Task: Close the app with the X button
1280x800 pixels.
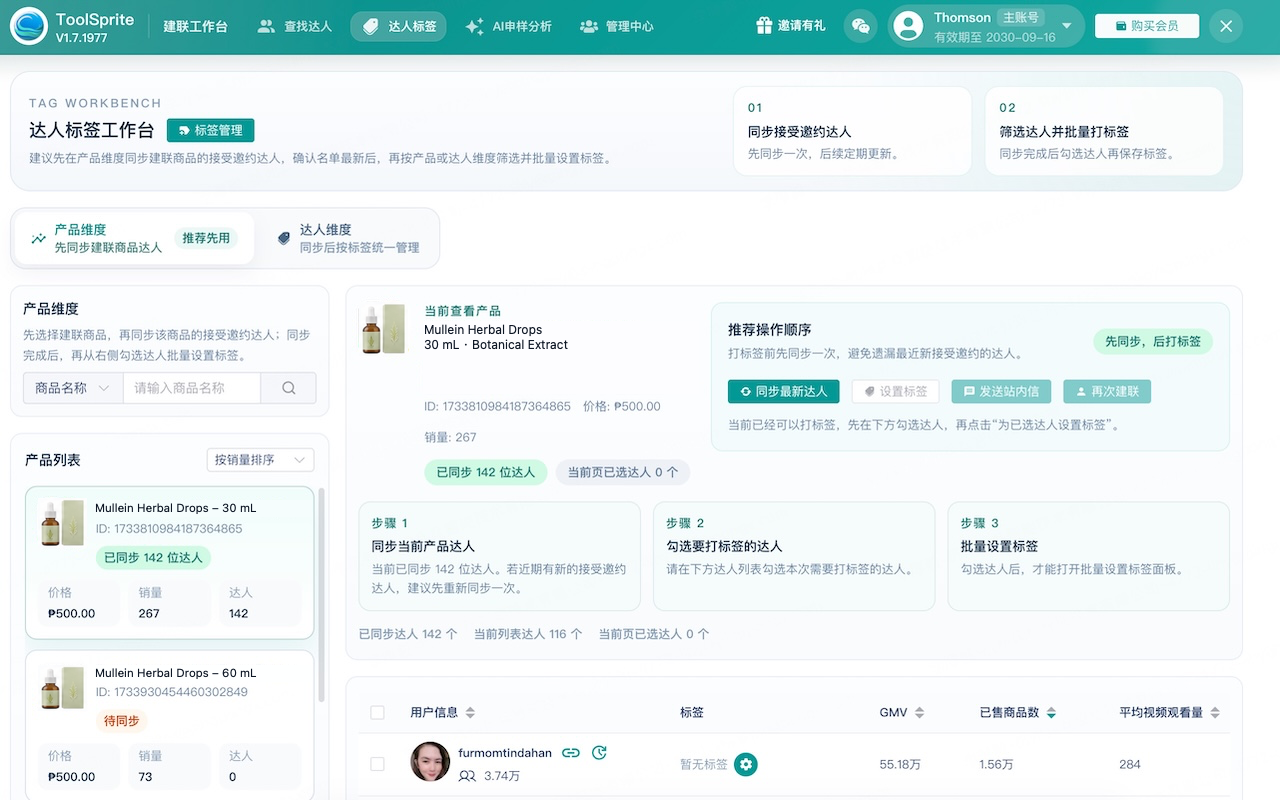Action: pyautogui.click(x=1226, y=26)
